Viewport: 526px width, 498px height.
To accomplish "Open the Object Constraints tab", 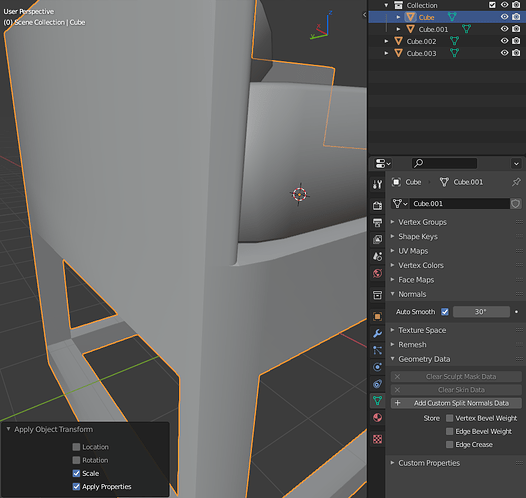I will (x=377, y=384).
